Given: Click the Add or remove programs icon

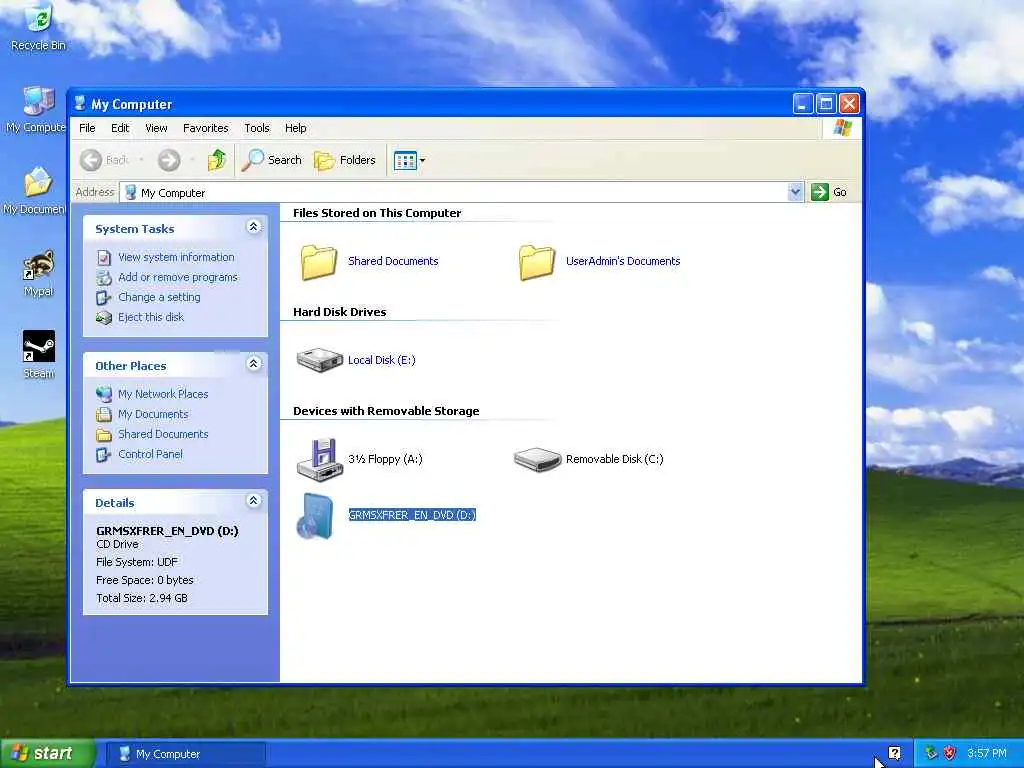Looking at the screenshot, I should [104, 278].
